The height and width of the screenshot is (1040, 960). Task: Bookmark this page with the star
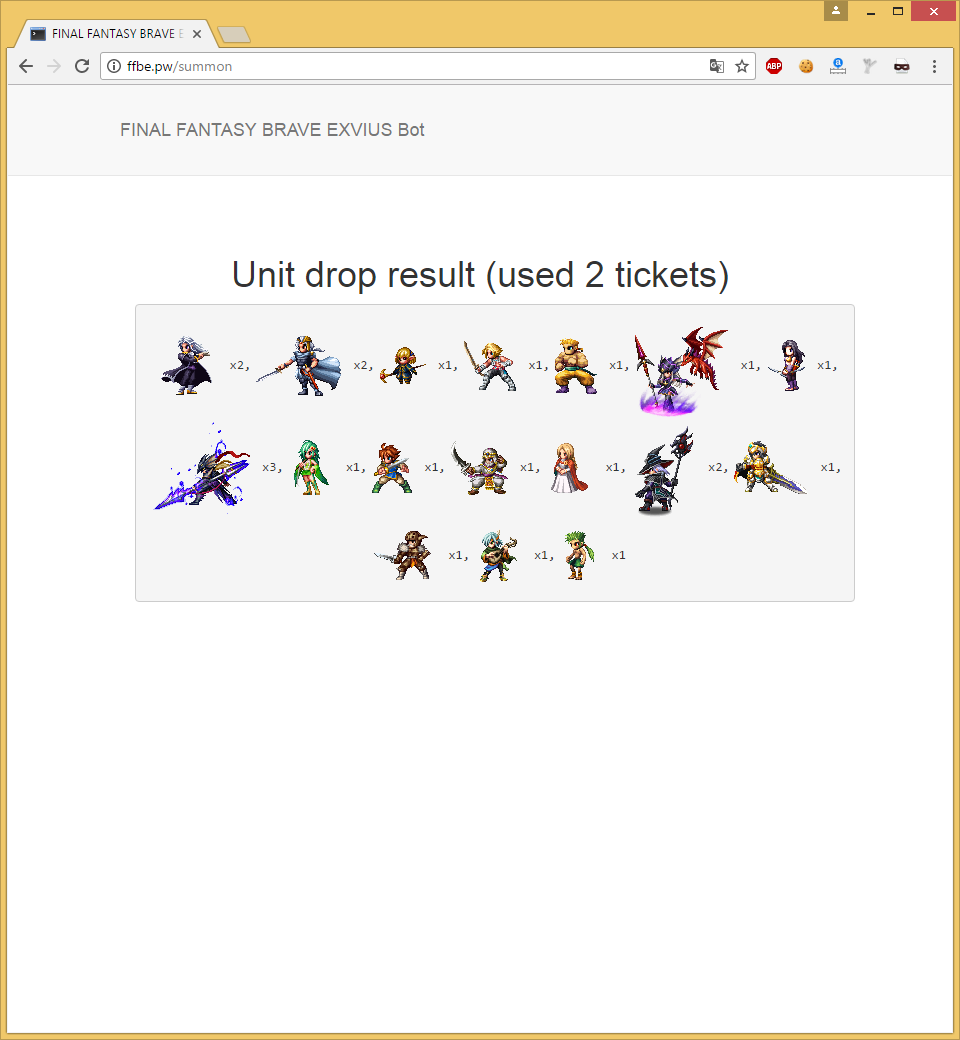742,66
